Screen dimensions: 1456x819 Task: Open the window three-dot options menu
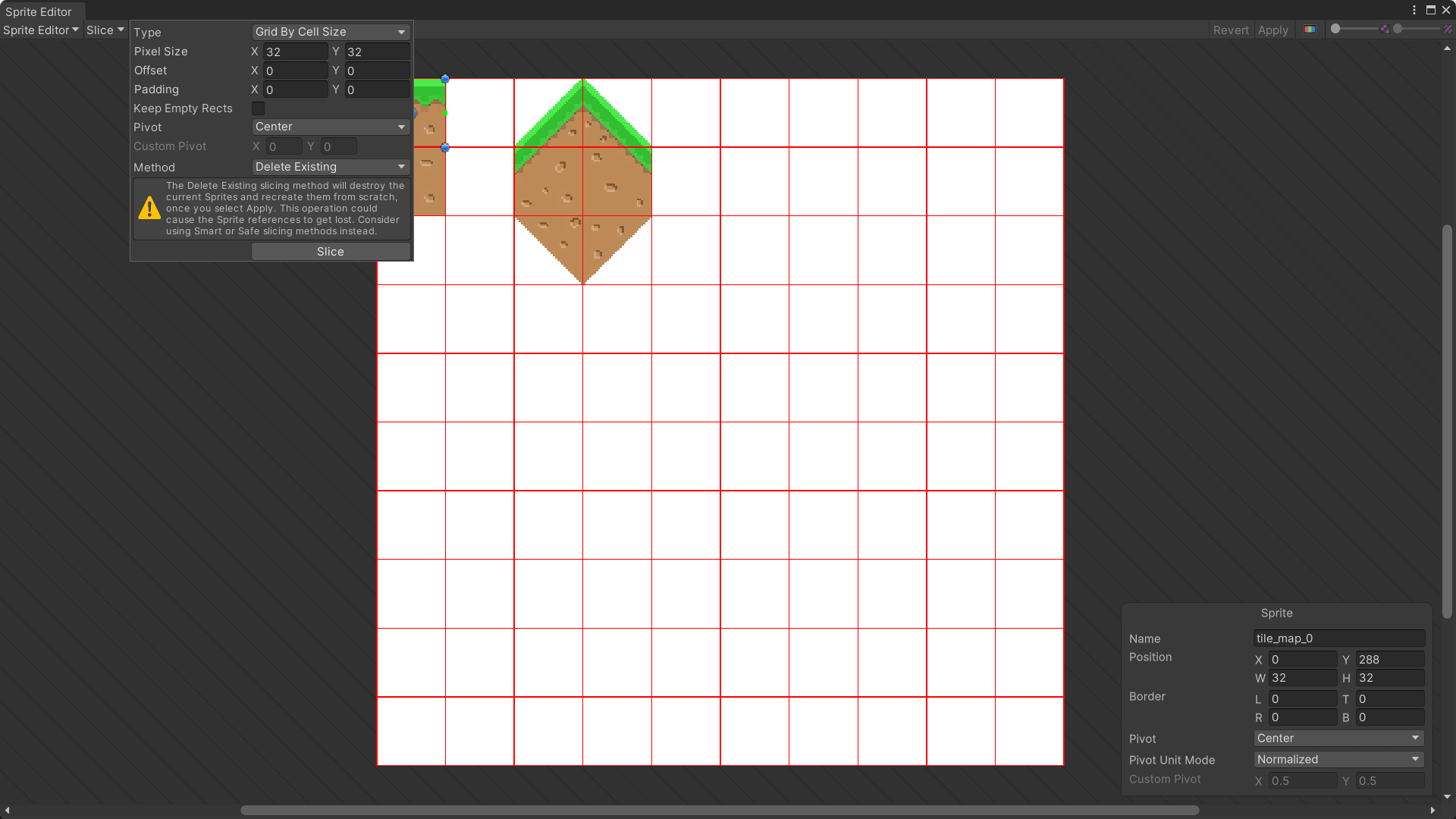click(1414, 10)
